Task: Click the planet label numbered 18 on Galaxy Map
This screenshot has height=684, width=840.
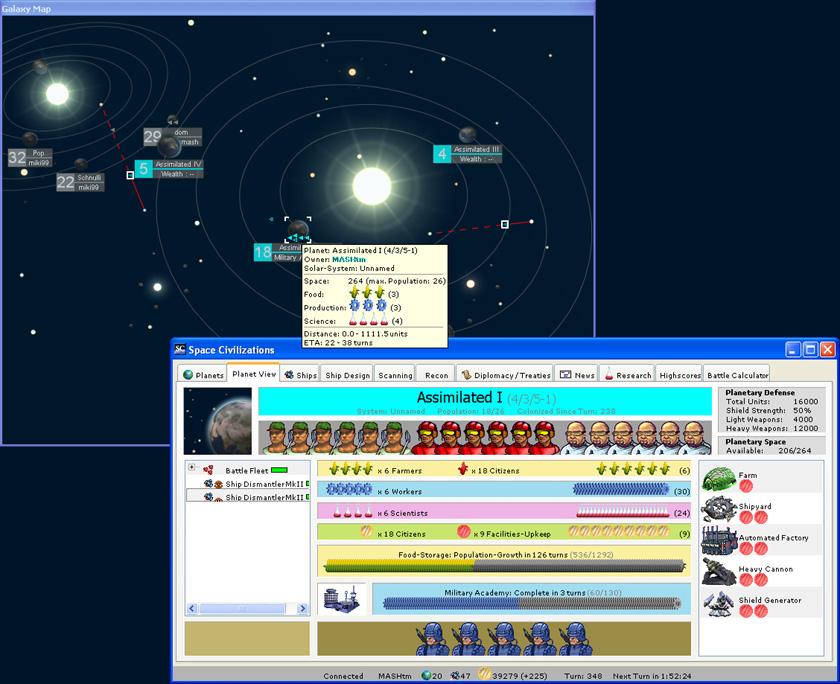Action: pos(276,252)
